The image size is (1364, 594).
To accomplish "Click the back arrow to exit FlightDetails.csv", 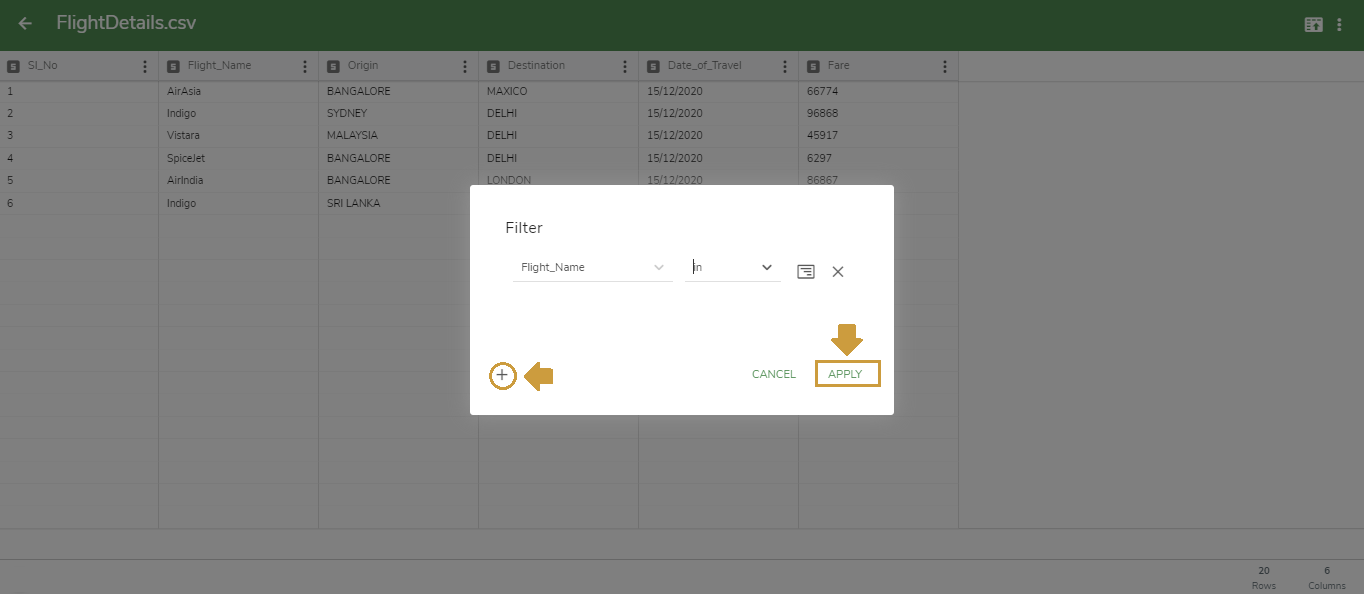I will point(24,23).
